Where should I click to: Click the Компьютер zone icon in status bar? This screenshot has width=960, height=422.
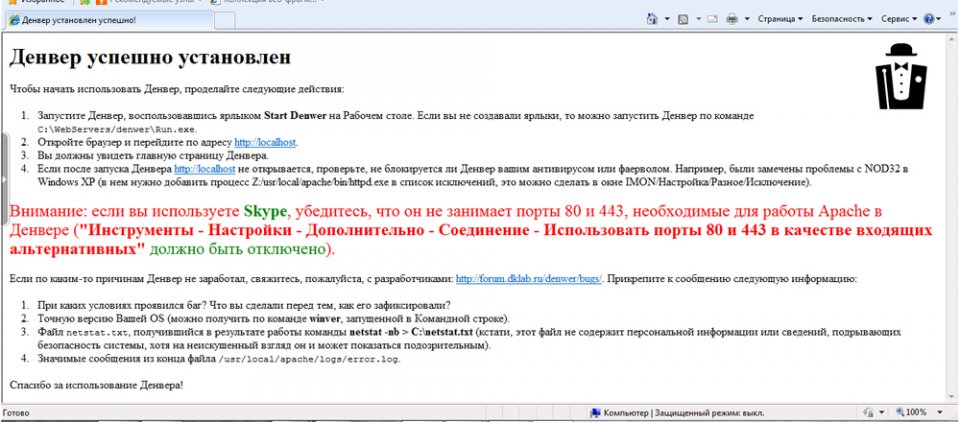point(595,413)
